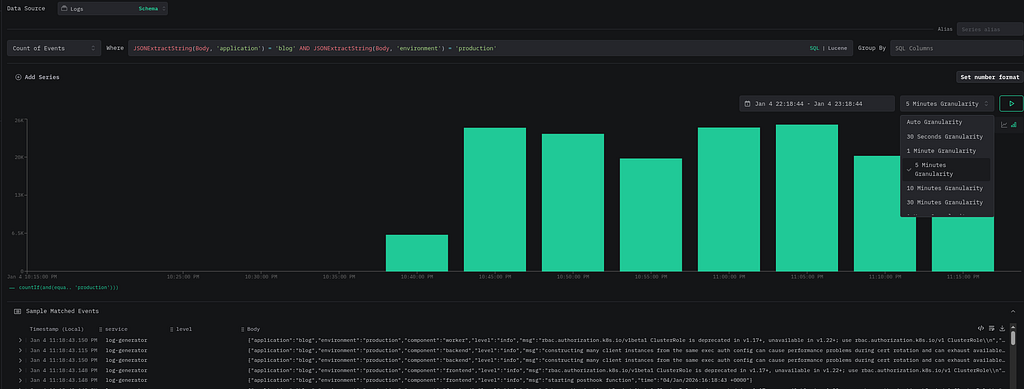The width and height of the screenshot is (1024, 389).
Task: Click the Sample Matched Events table icon
Action: coord(18,311)
